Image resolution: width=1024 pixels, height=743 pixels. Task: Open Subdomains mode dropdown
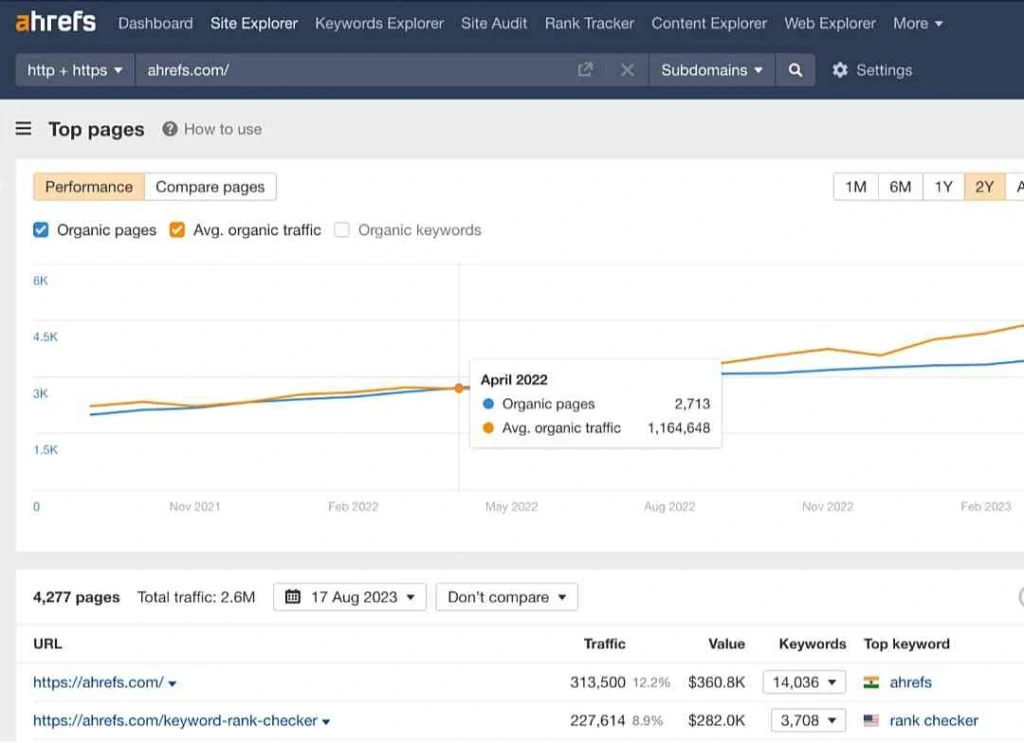pyautogui.click(x=711, y=70)
